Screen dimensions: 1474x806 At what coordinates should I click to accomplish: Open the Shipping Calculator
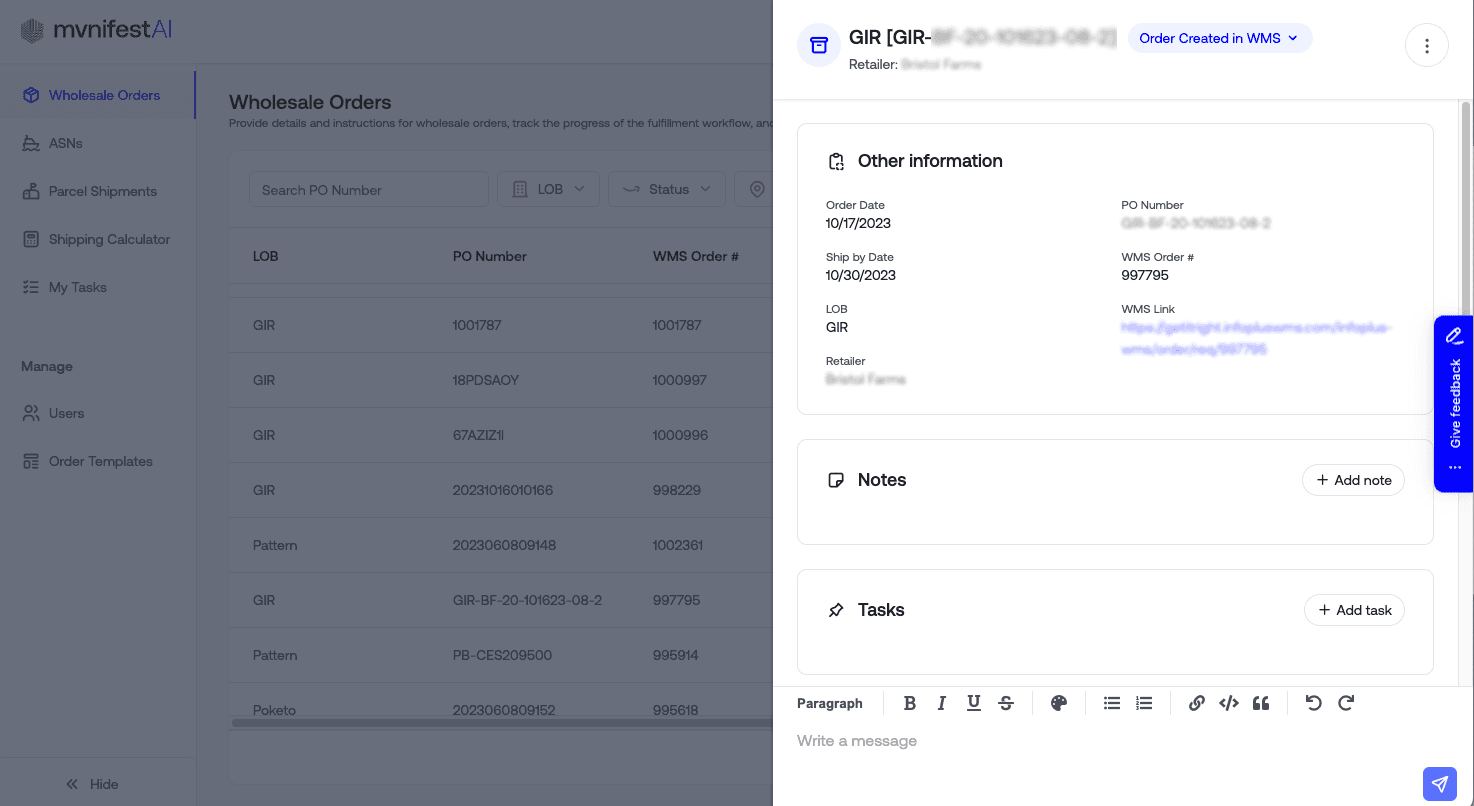click(98, 239)
